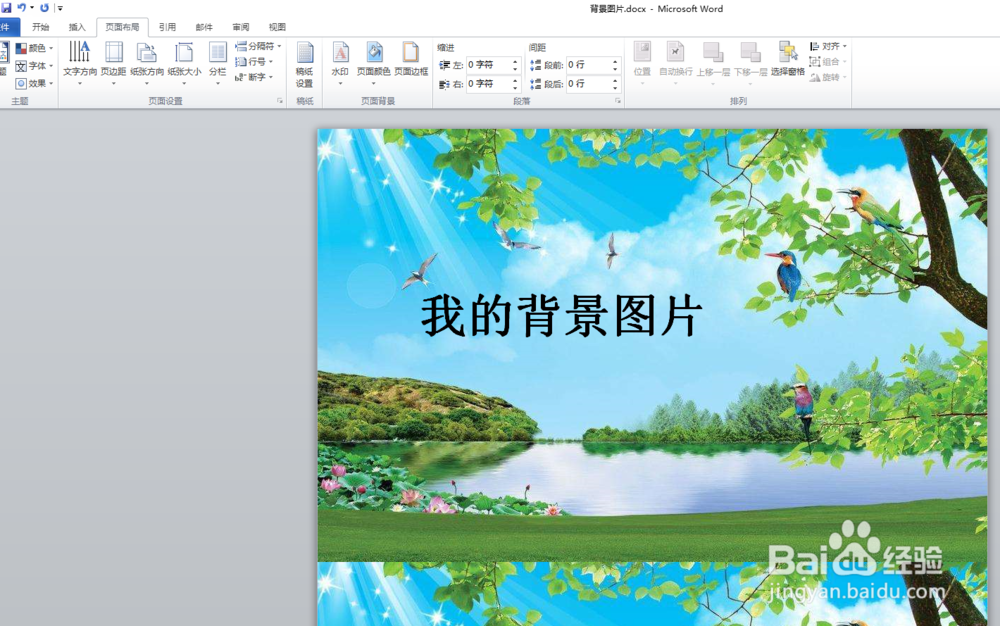Image resolution: width=1000 pixels, height=626 pixels.
Task: Switch to the 视图 (View) tab
Action: 277,27
